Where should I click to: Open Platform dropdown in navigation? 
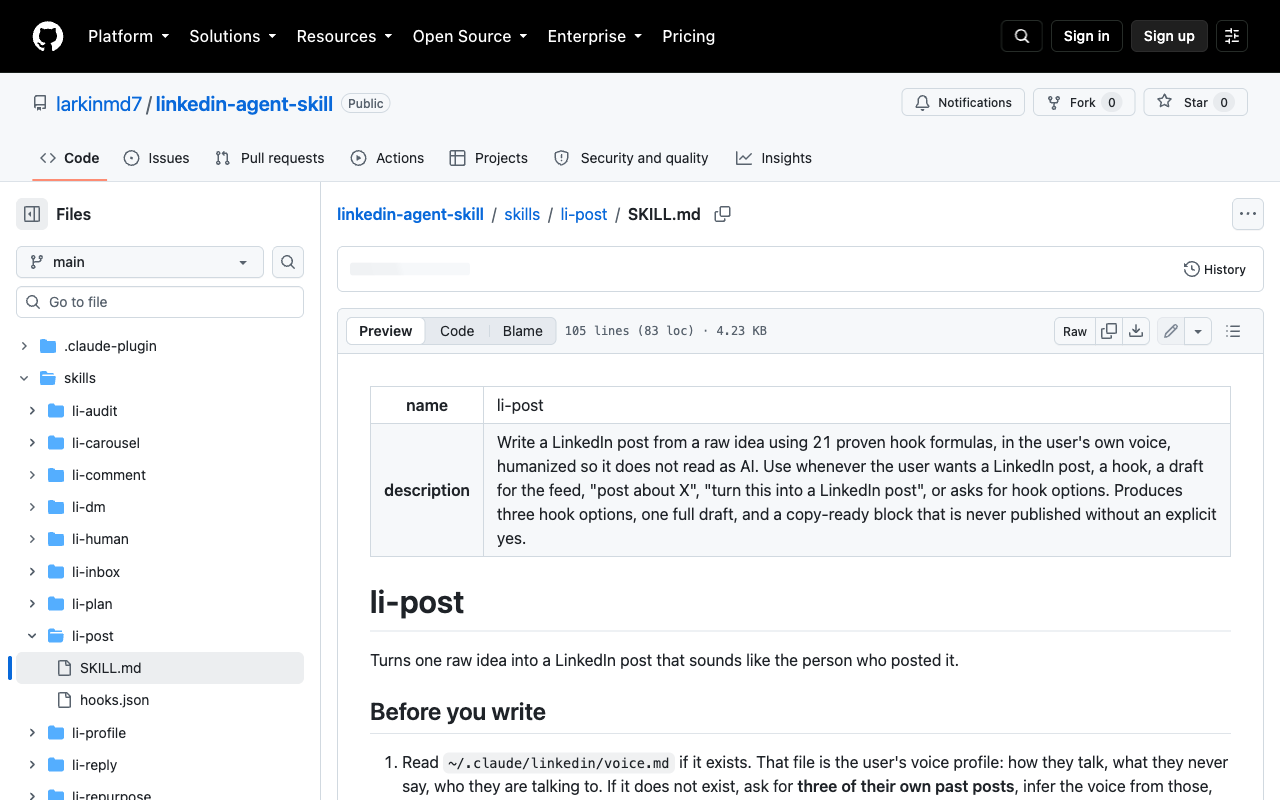click(128, 36)
